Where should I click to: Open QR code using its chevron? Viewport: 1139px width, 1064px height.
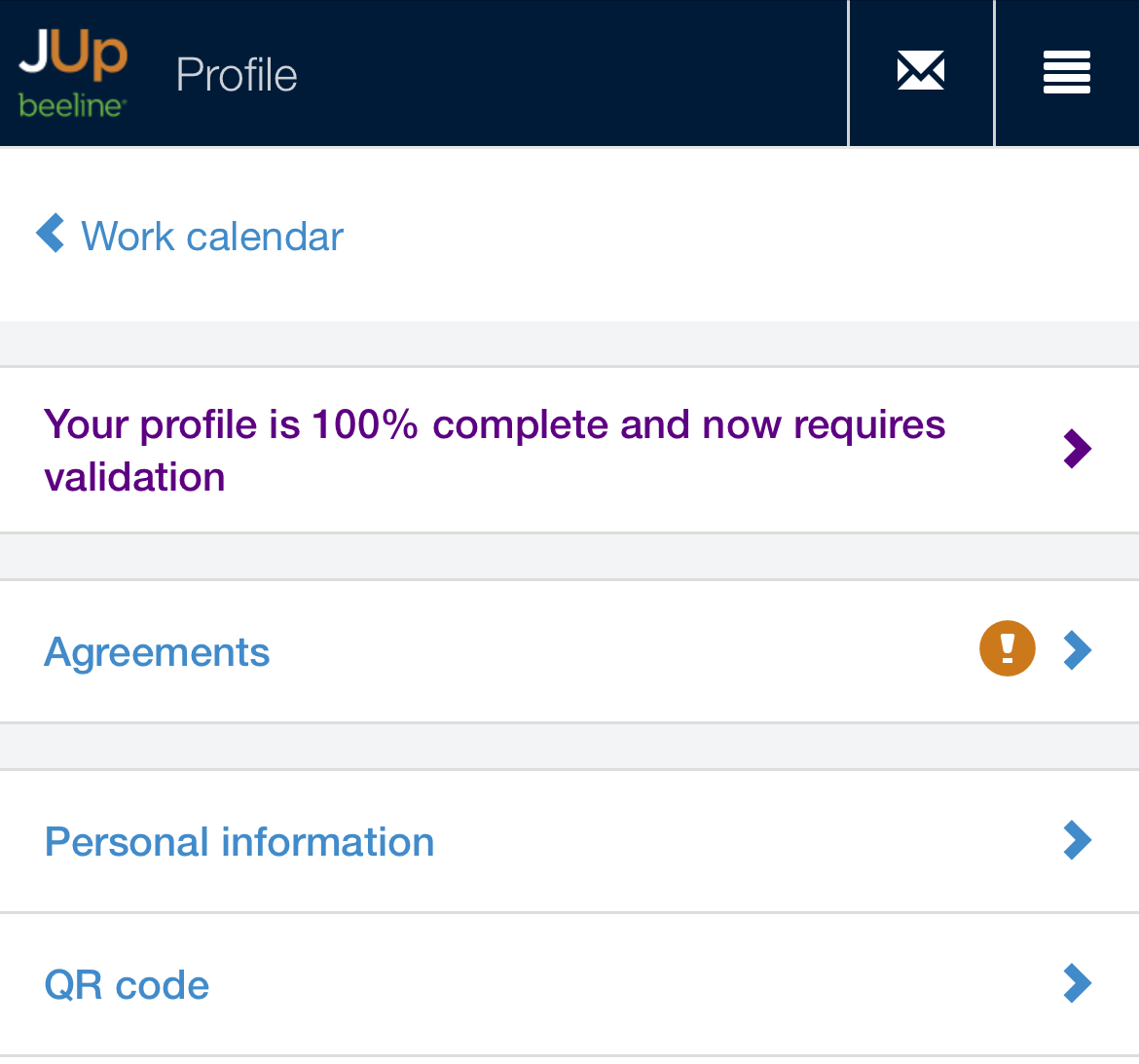(1077, 983)
